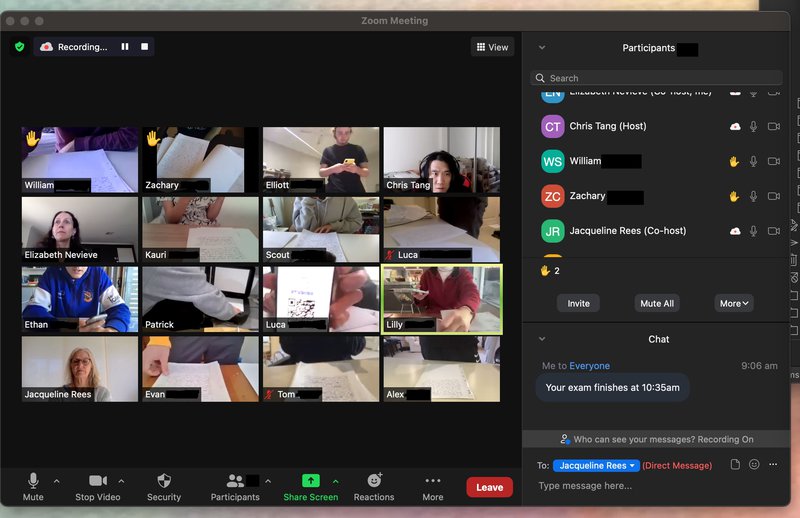This screenshot has width=800, height=518.
Task: Toggle Chris Tang's microphone icon
Action: click(754, 126)
